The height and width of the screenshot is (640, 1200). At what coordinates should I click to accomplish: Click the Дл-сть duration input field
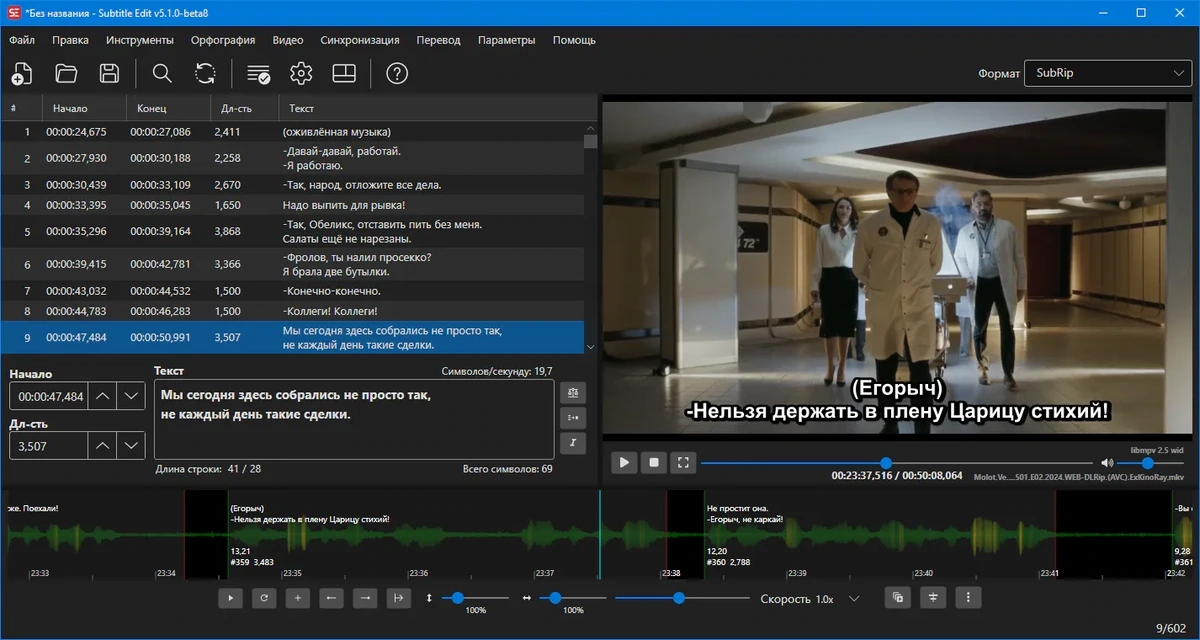(x=47, y=446)
